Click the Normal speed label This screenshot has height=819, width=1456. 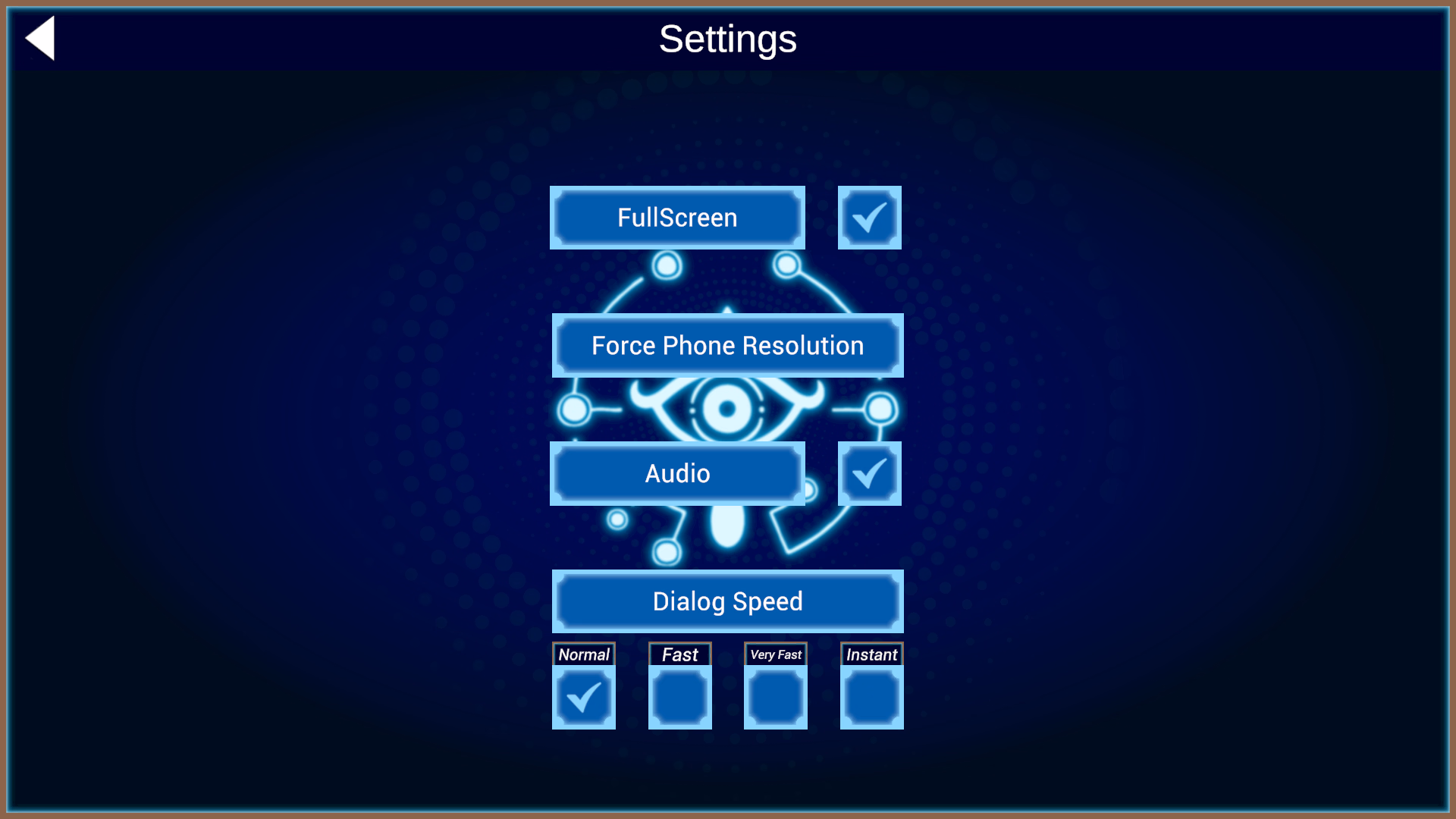[x=584, y=654]
